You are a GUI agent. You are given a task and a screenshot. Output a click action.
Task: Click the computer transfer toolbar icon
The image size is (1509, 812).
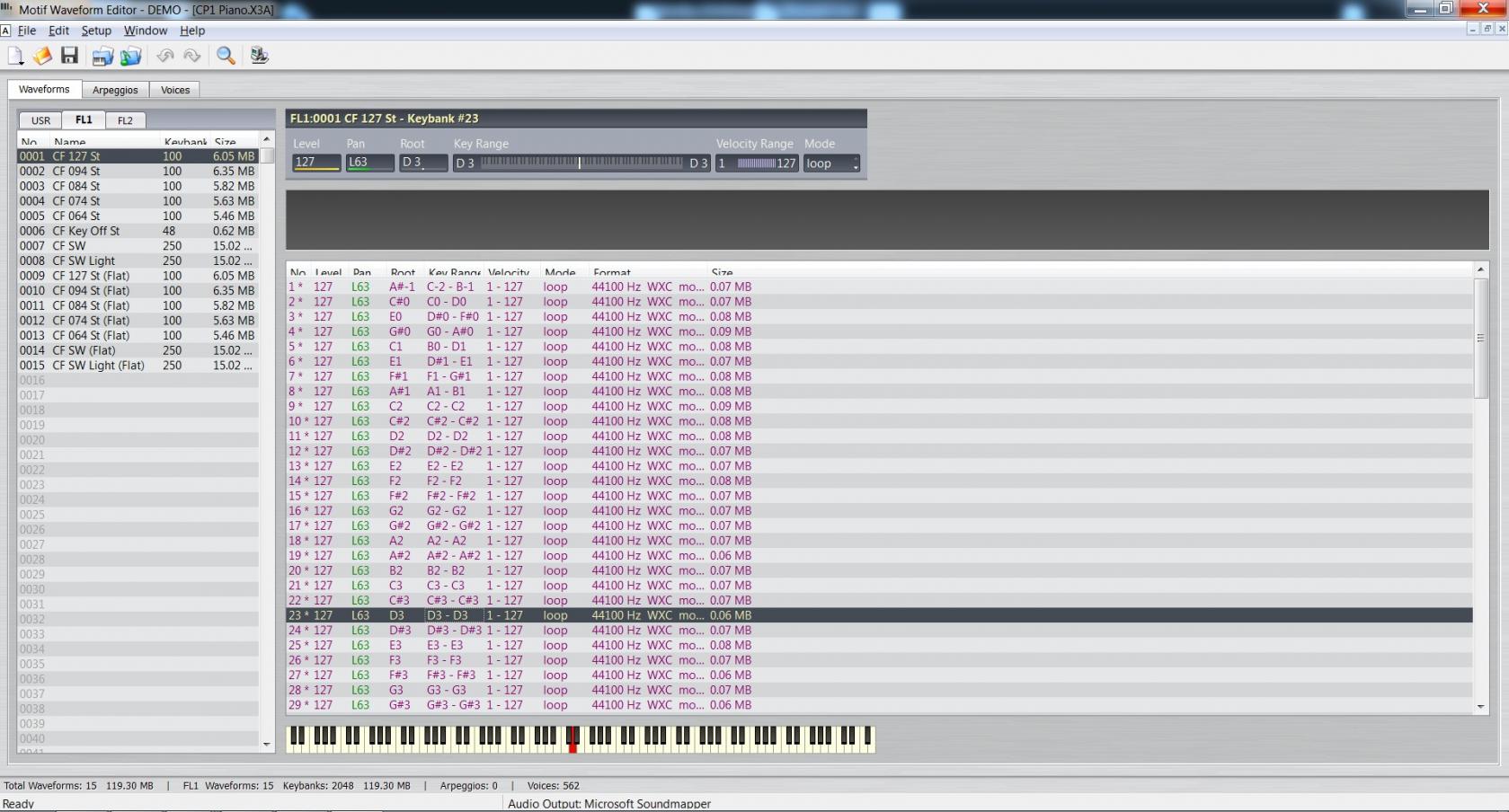pyautogui.click(x=260, y=56)
